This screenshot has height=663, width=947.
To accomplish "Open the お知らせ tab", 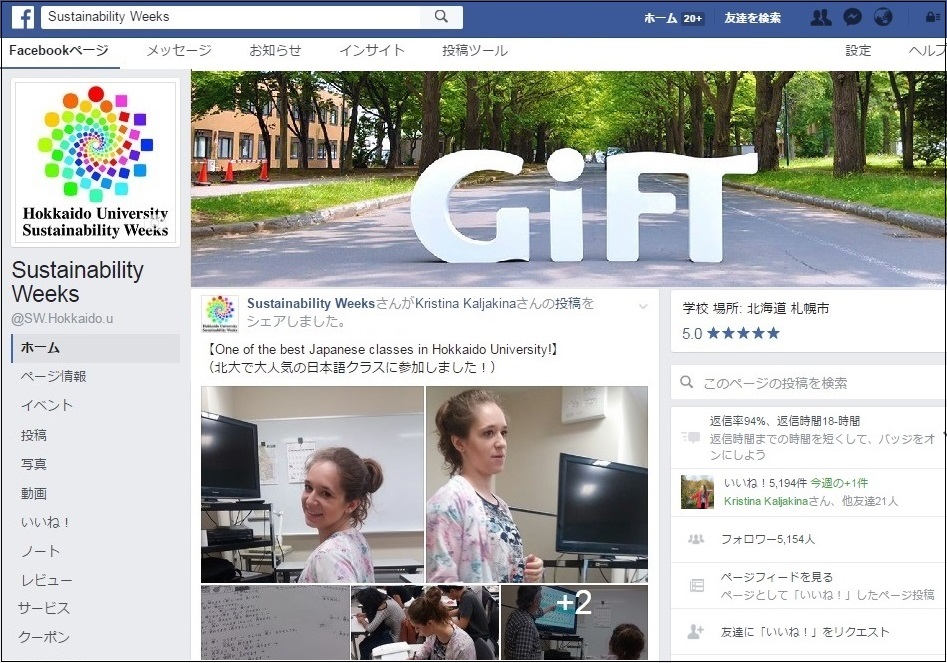I will pyautogui.click(x=275, y=51).
